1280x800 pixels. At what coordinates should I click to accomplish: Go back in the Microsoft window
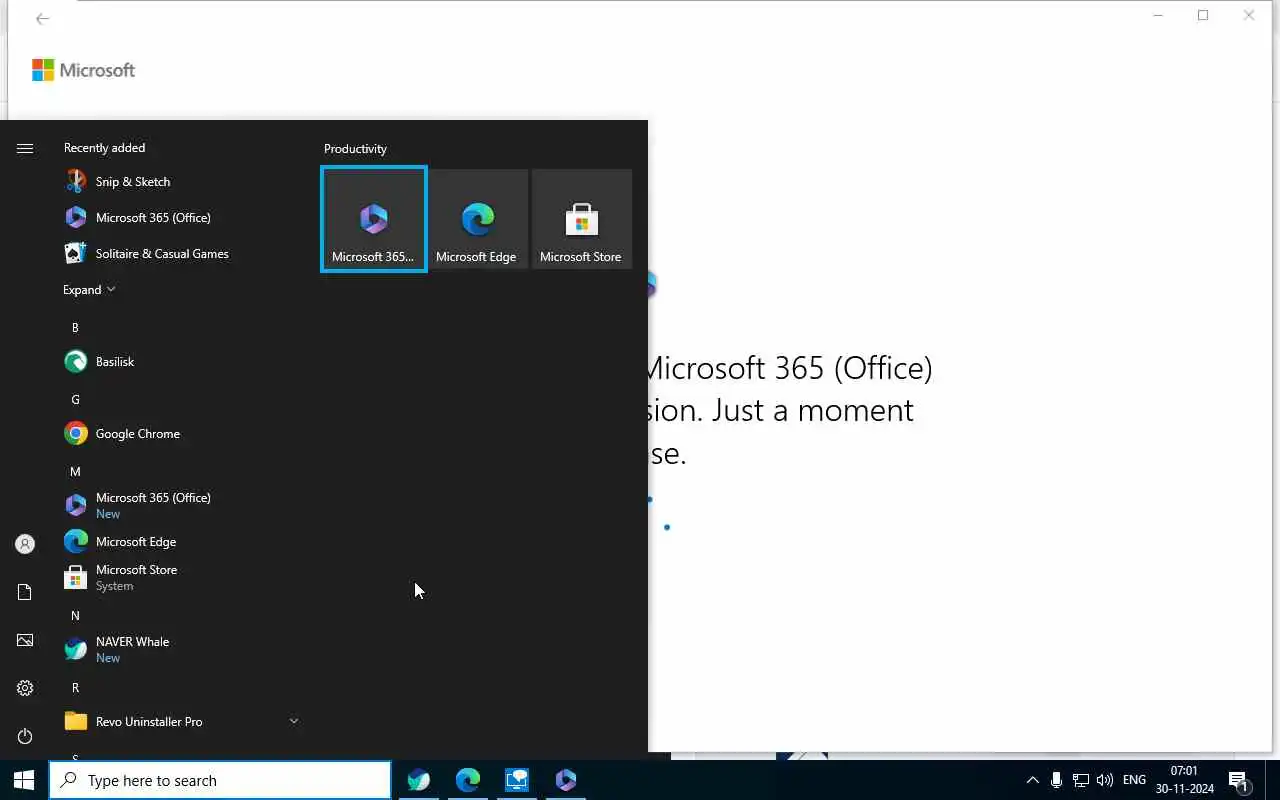pos(42,18)
